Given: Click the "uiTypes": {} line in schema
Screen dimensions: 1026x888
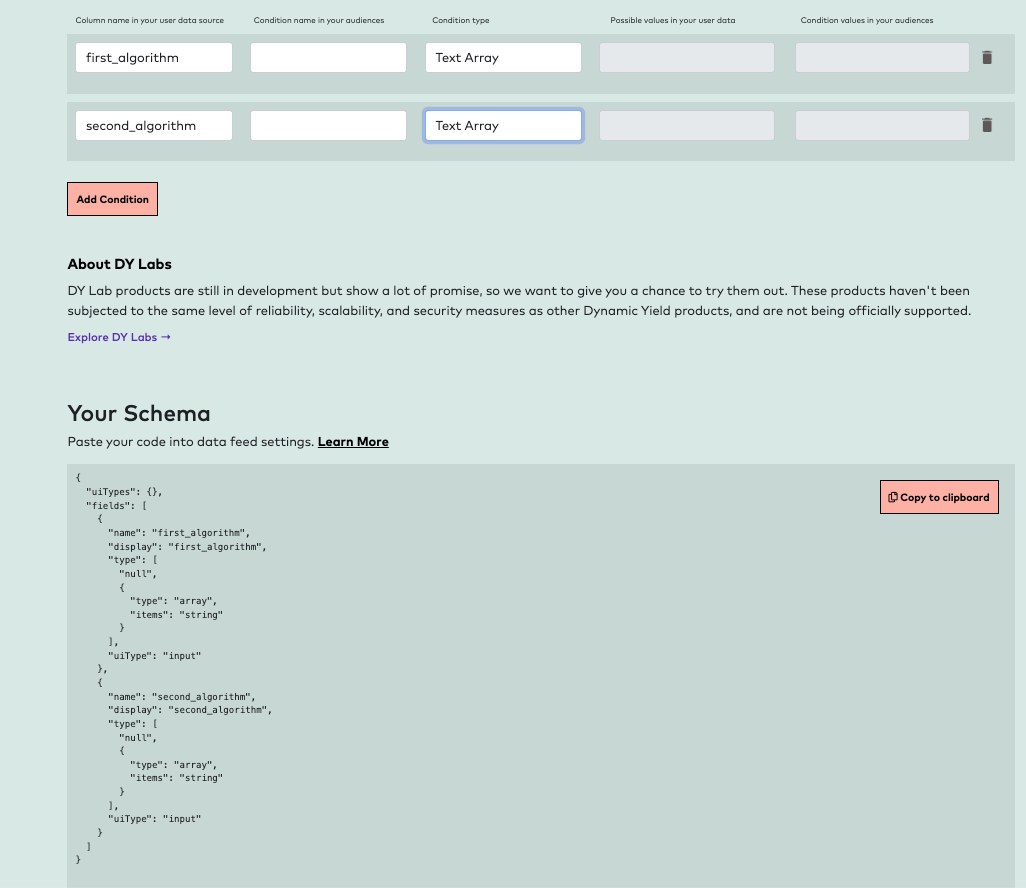Looking at the screenshot, I should click(x=124, y=491).
